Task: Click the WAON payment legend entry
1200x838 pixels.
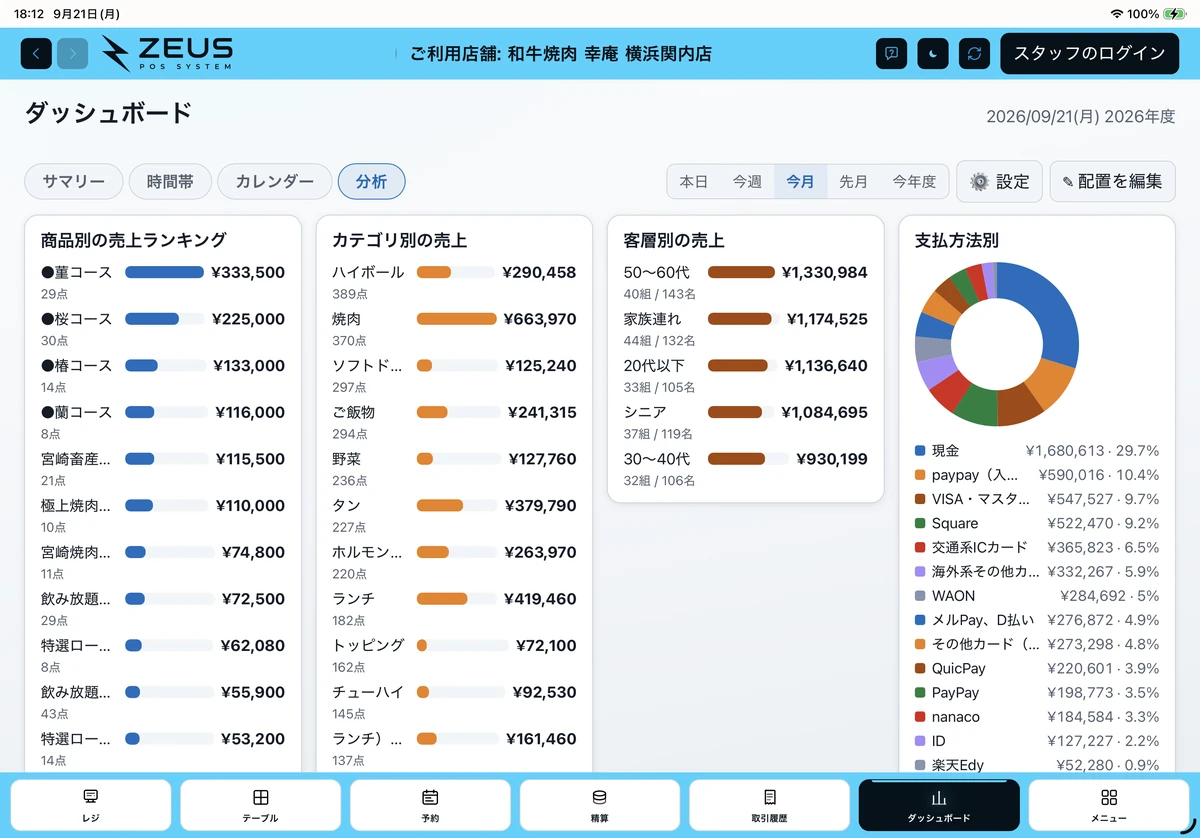Action: 1037,596
